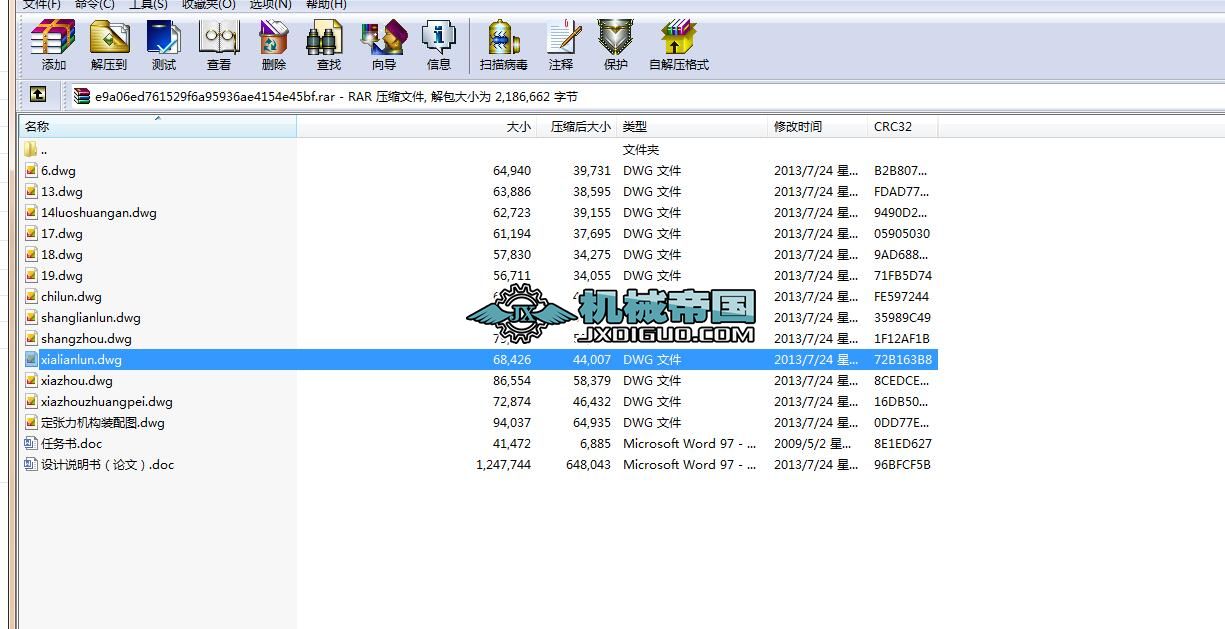
Task: Click the size value 86,554
Action: (512, 380)
